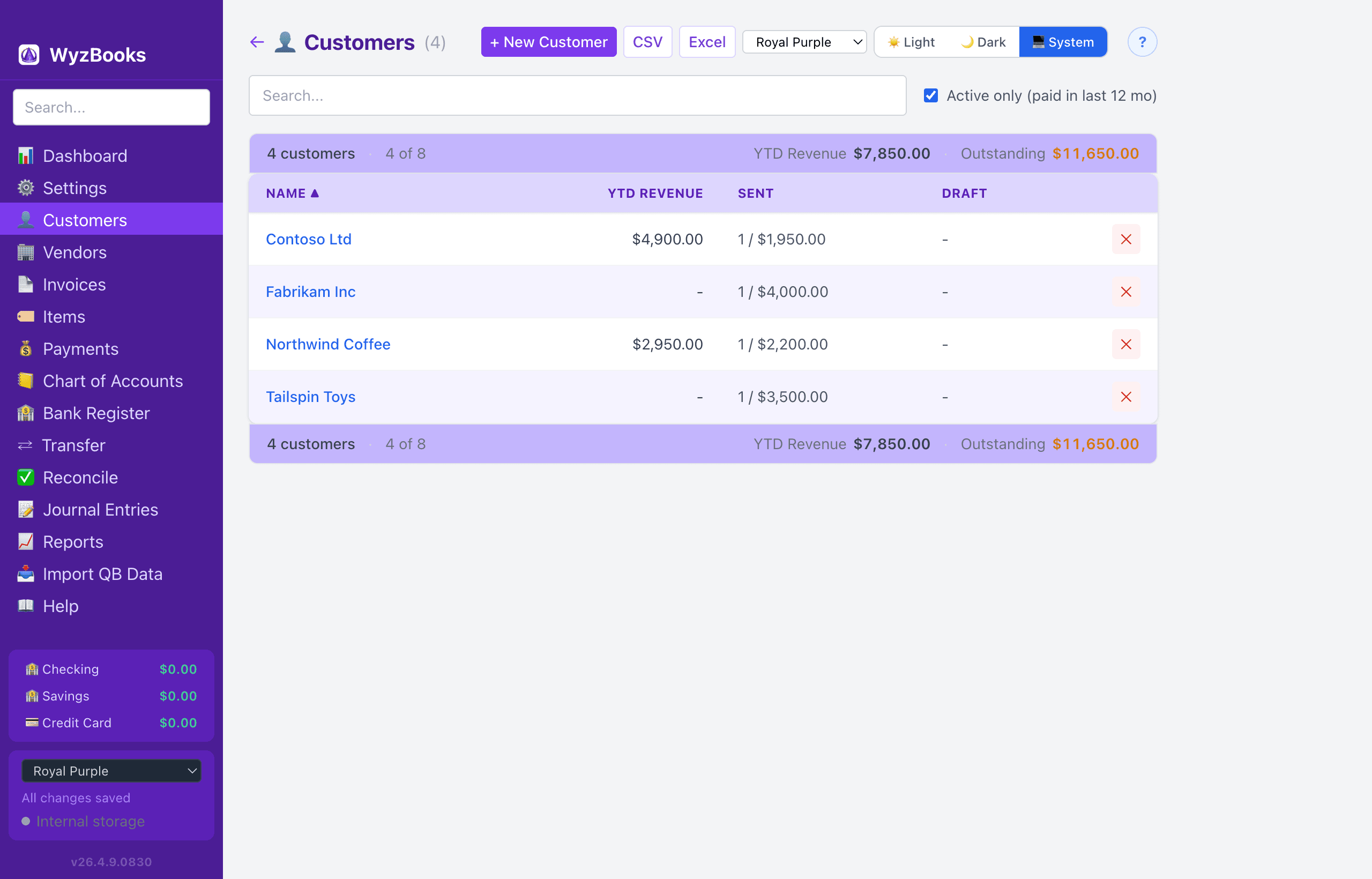This screenshot has height=879, width=1372.
Task: Open Fabrikam Inc customer link
Action: tap(310, 292)
